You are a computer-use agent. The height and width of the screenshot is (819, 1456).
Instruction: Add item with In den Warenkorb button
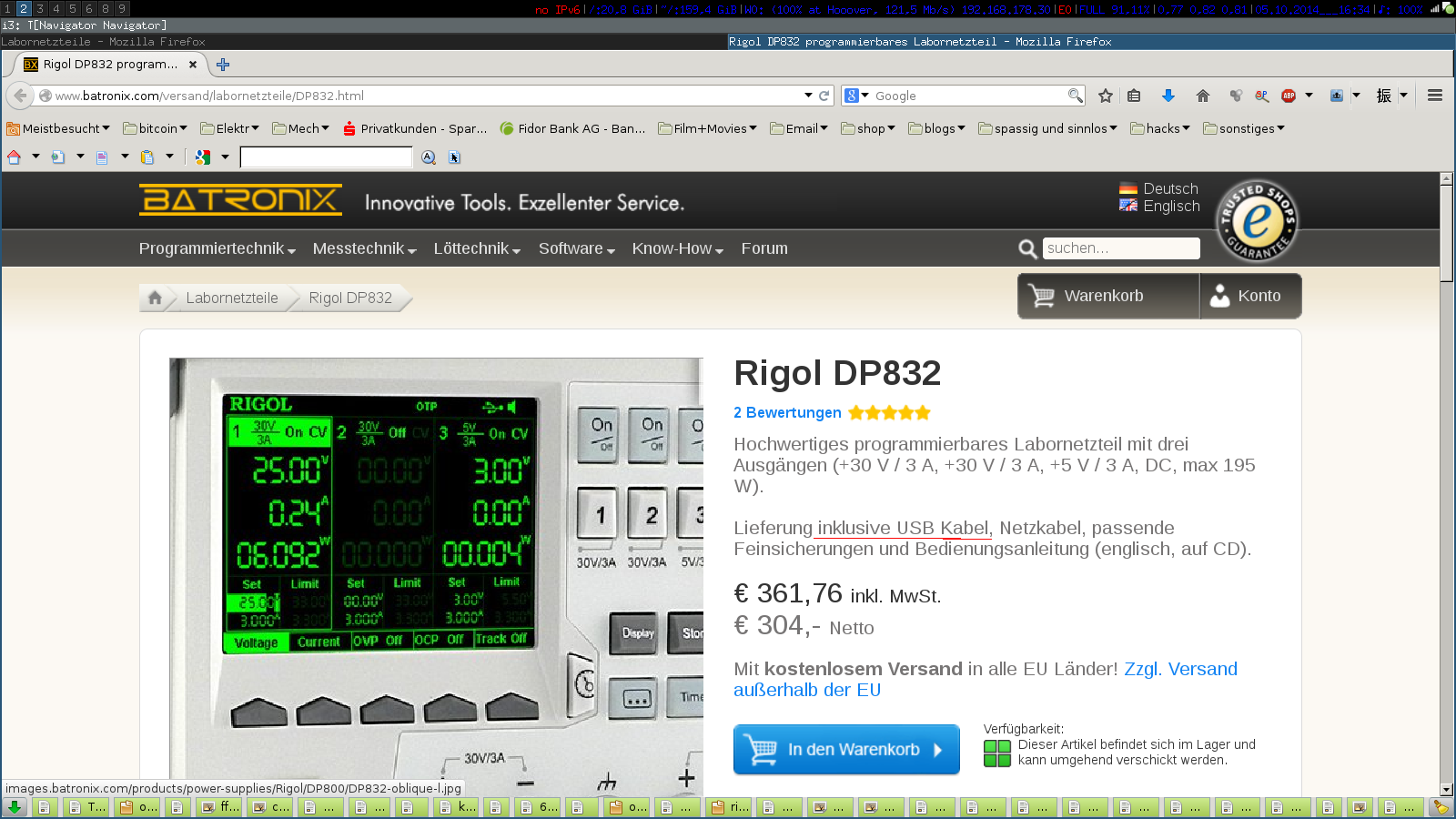coord(846,750)
